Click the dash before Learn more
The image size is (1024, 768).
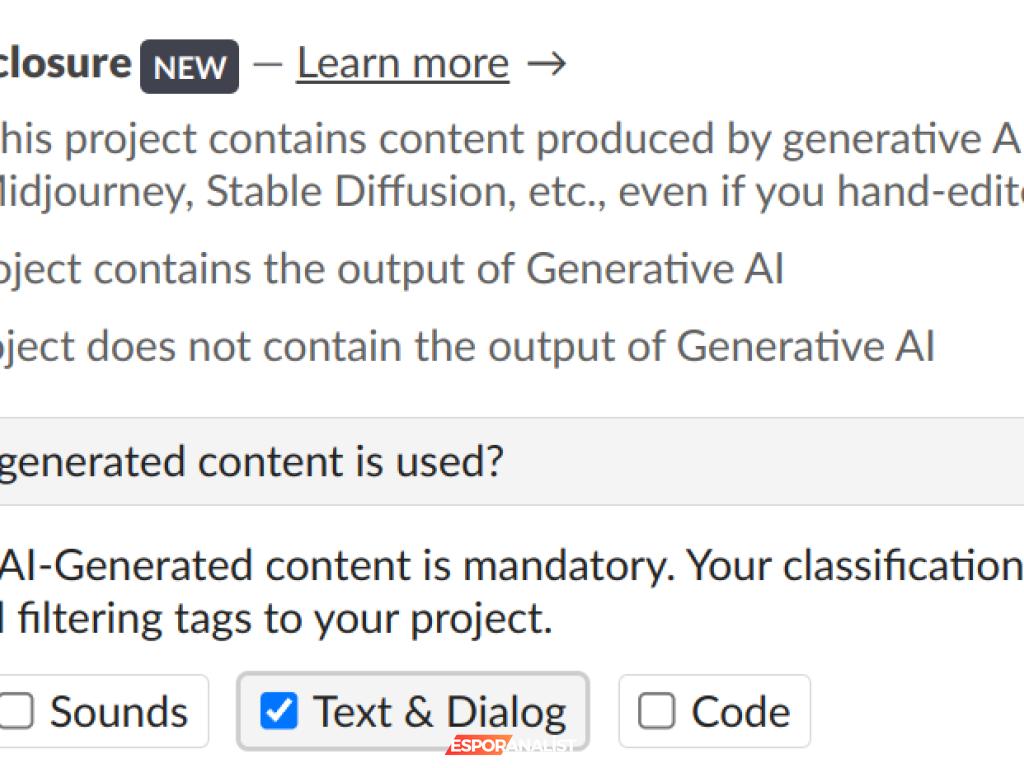[267, 65]
